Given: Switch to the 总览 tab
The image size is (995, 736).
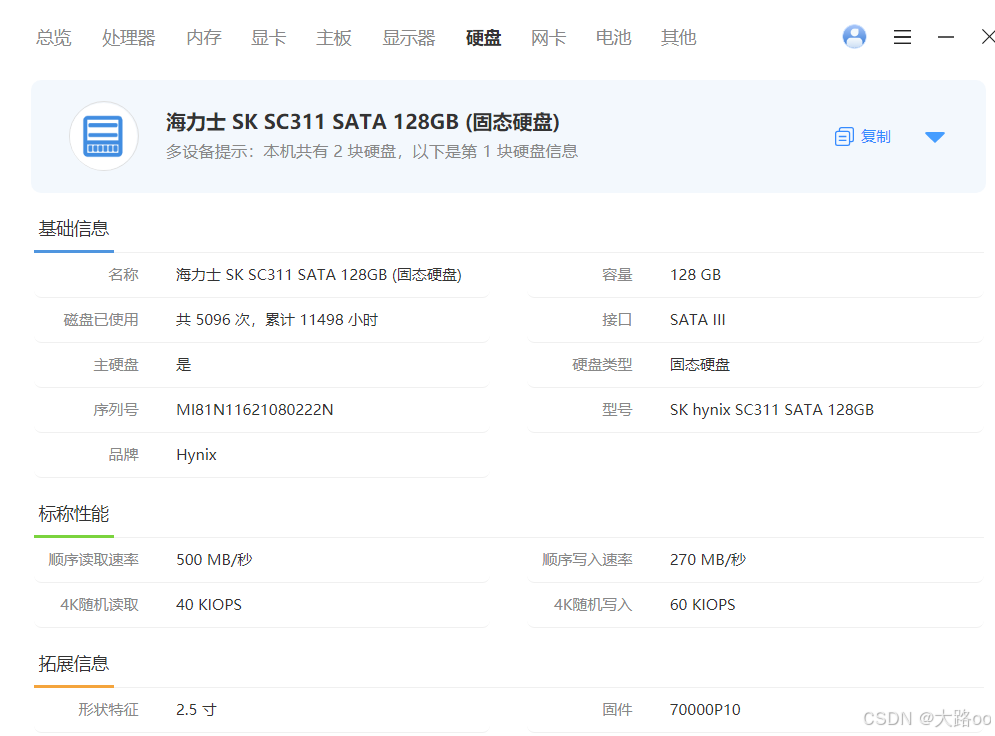Looking at the screenshot, I should click(54, 38).
